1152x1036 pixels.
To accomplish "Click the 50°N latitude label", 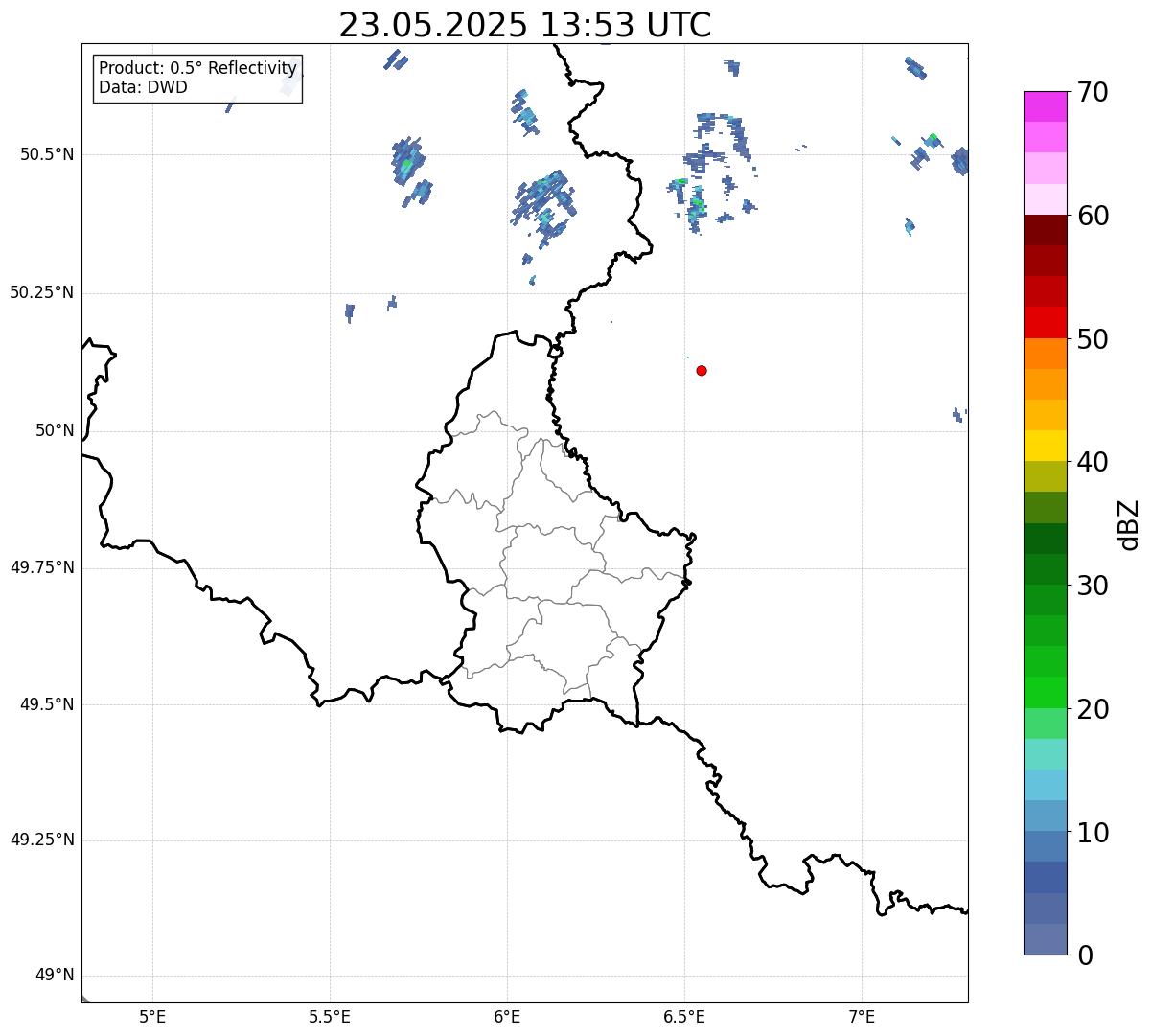I will coord(55,430).
